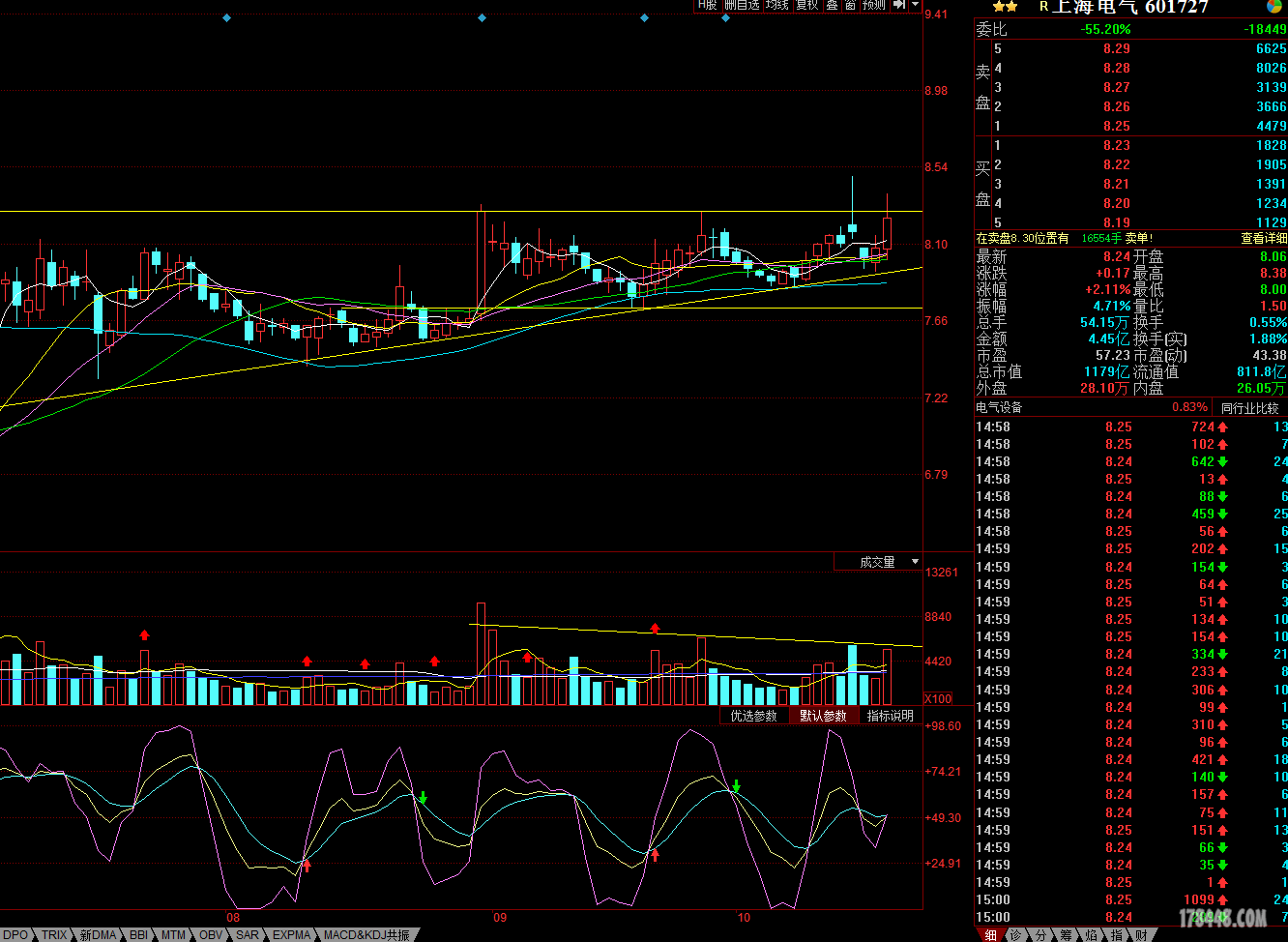This screenshot has height=942, width=1288.
Task: Switch to the EXPMA indicator tab
Action: 292,935
